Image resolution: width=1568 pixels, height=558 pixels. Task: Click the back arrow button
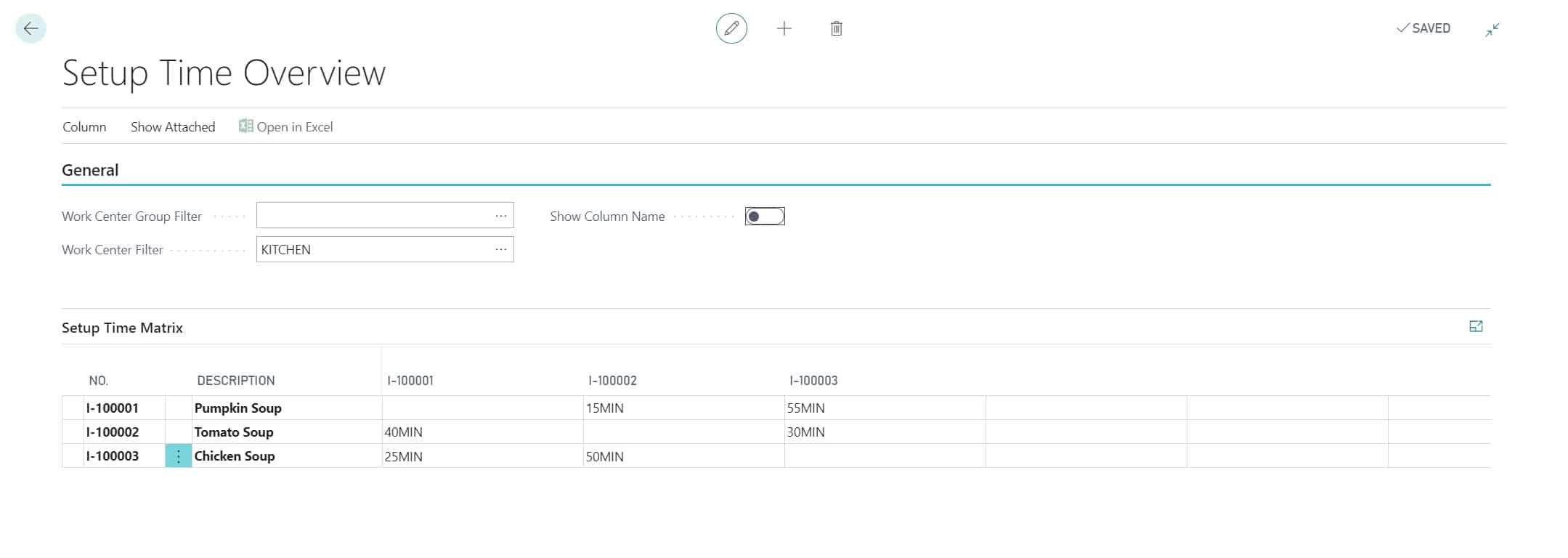(x=31, y=29)
